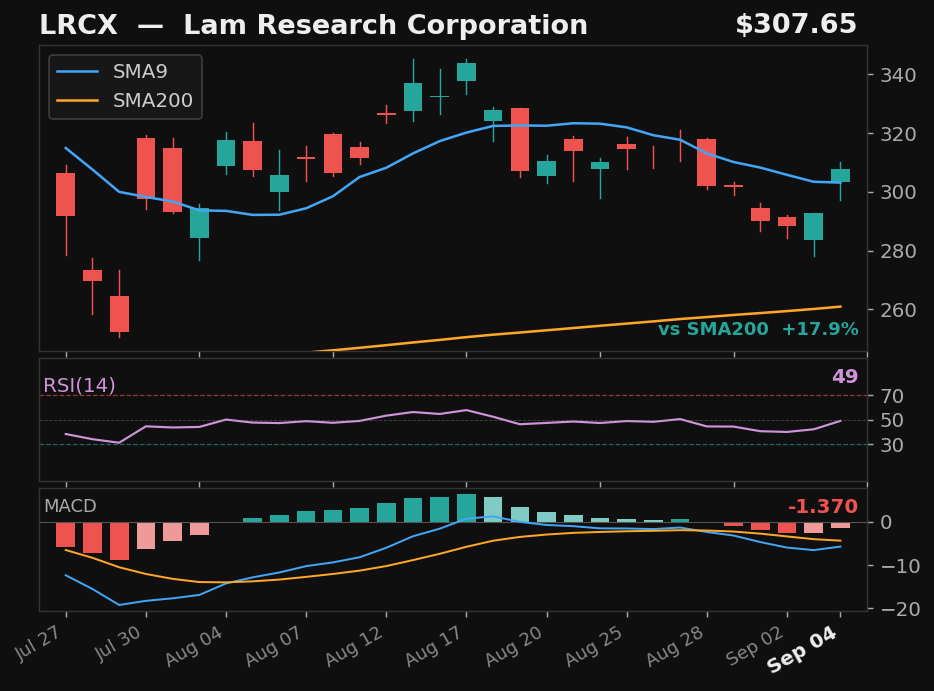Viewport: 934px width, 691px height.
Task: Click the MACD value -1.370
Action: [x=823, y=506]
